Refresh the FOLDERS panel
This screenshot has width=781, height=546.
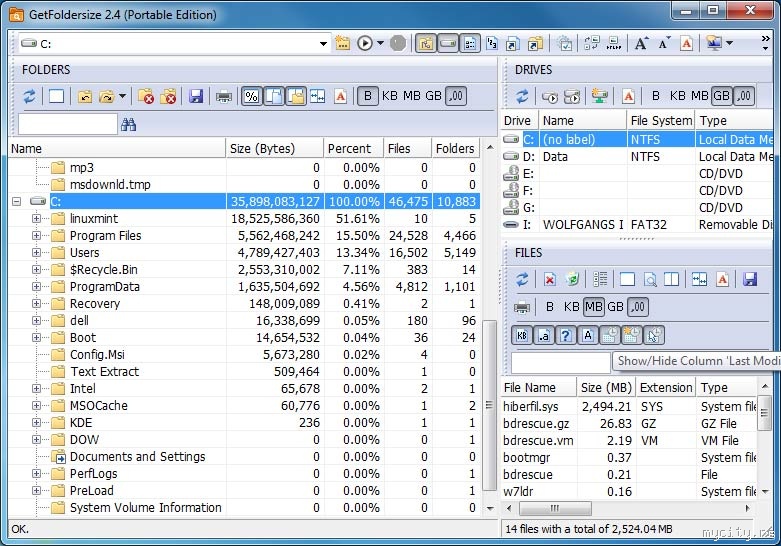point(29,96)
